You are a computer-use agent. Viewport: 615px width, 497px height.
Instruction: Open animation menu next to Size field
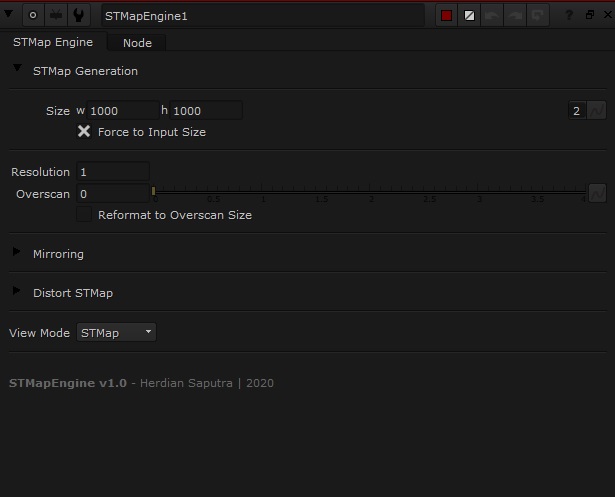[597, 111]
